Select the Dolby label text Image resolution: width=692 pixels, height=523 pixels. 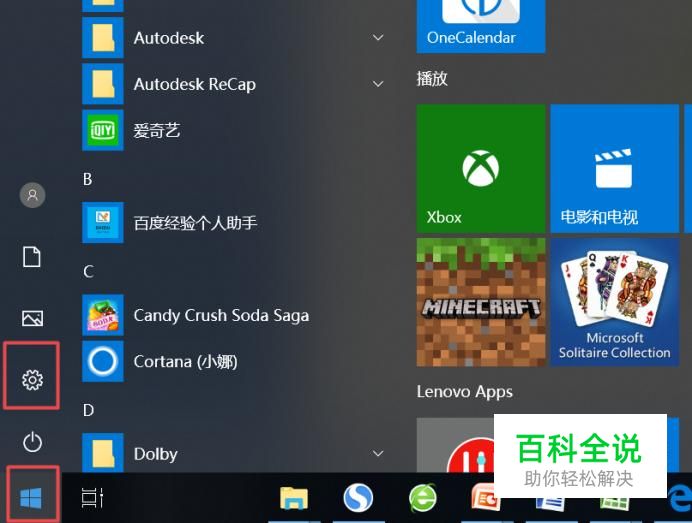(x=155, y=454)
